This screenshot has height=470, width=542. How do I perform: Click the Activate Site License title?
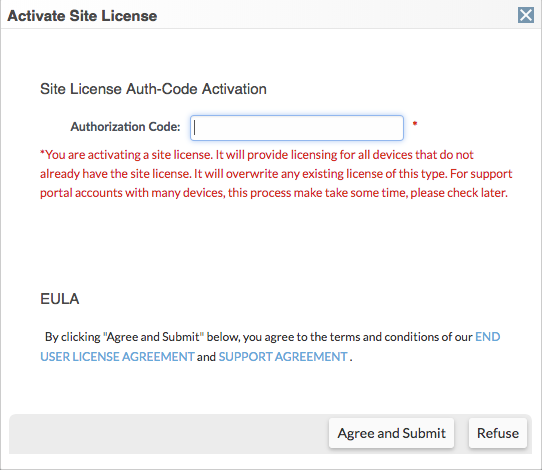coord(82,16)
